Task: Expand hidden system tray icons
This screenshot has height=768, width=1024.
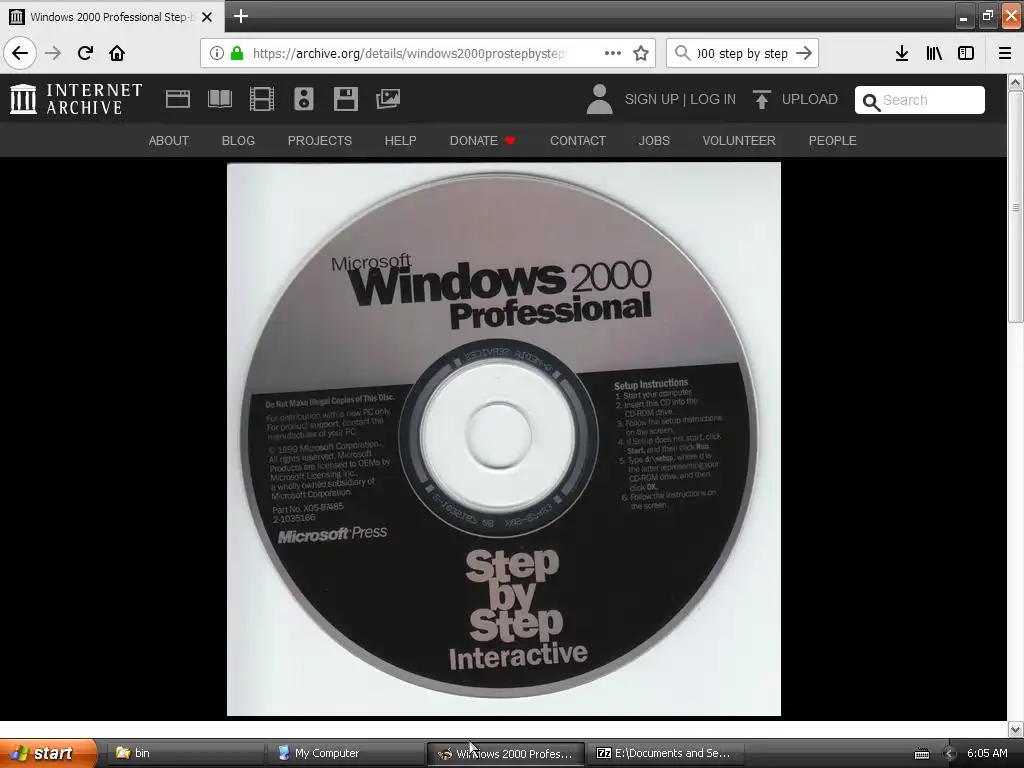Action: point(950,754)
